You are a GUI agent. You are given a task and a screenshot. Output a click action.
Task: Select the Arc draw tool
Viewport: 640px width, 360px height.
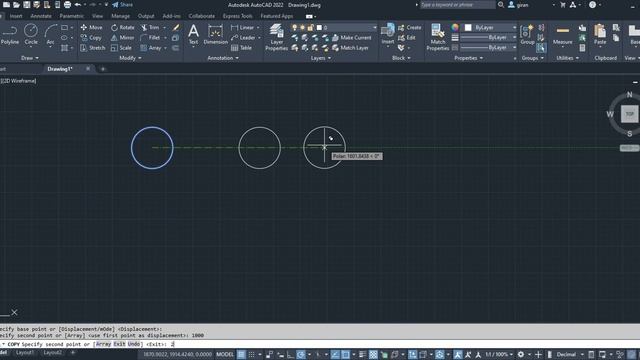[x=50, y=34]
